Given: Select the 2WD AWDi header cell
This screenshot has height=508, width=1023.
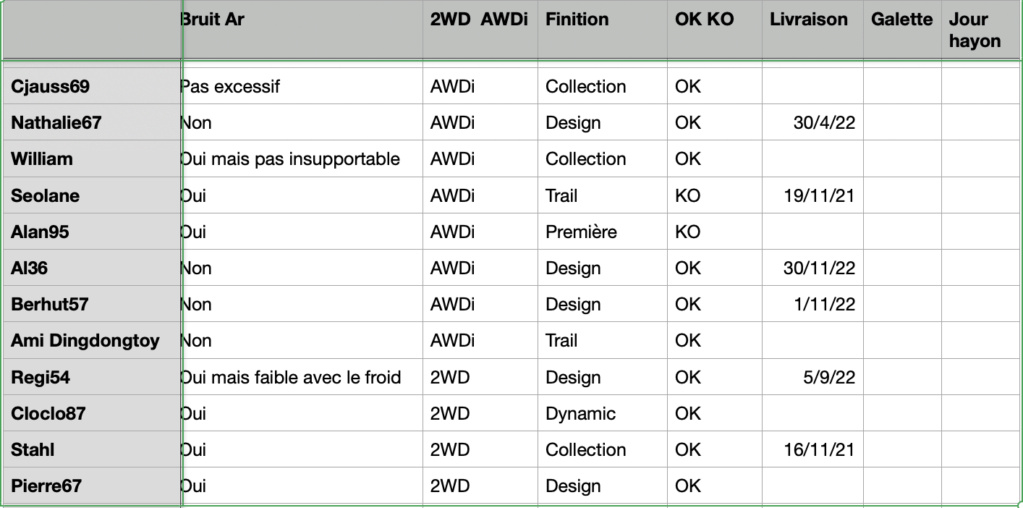Looking at the screenshot, I should 480,31.
